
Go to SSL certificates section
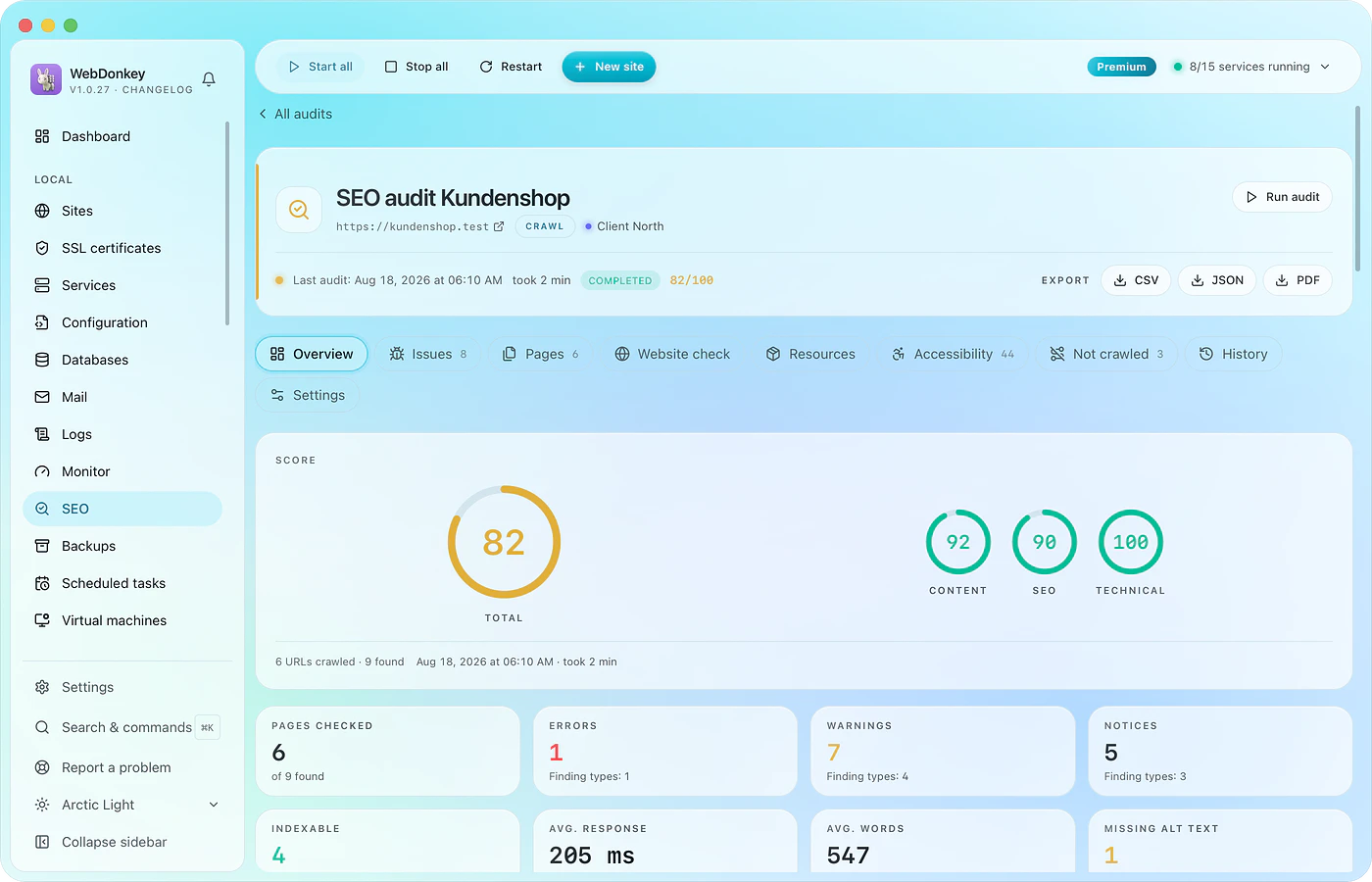[122, 248]
